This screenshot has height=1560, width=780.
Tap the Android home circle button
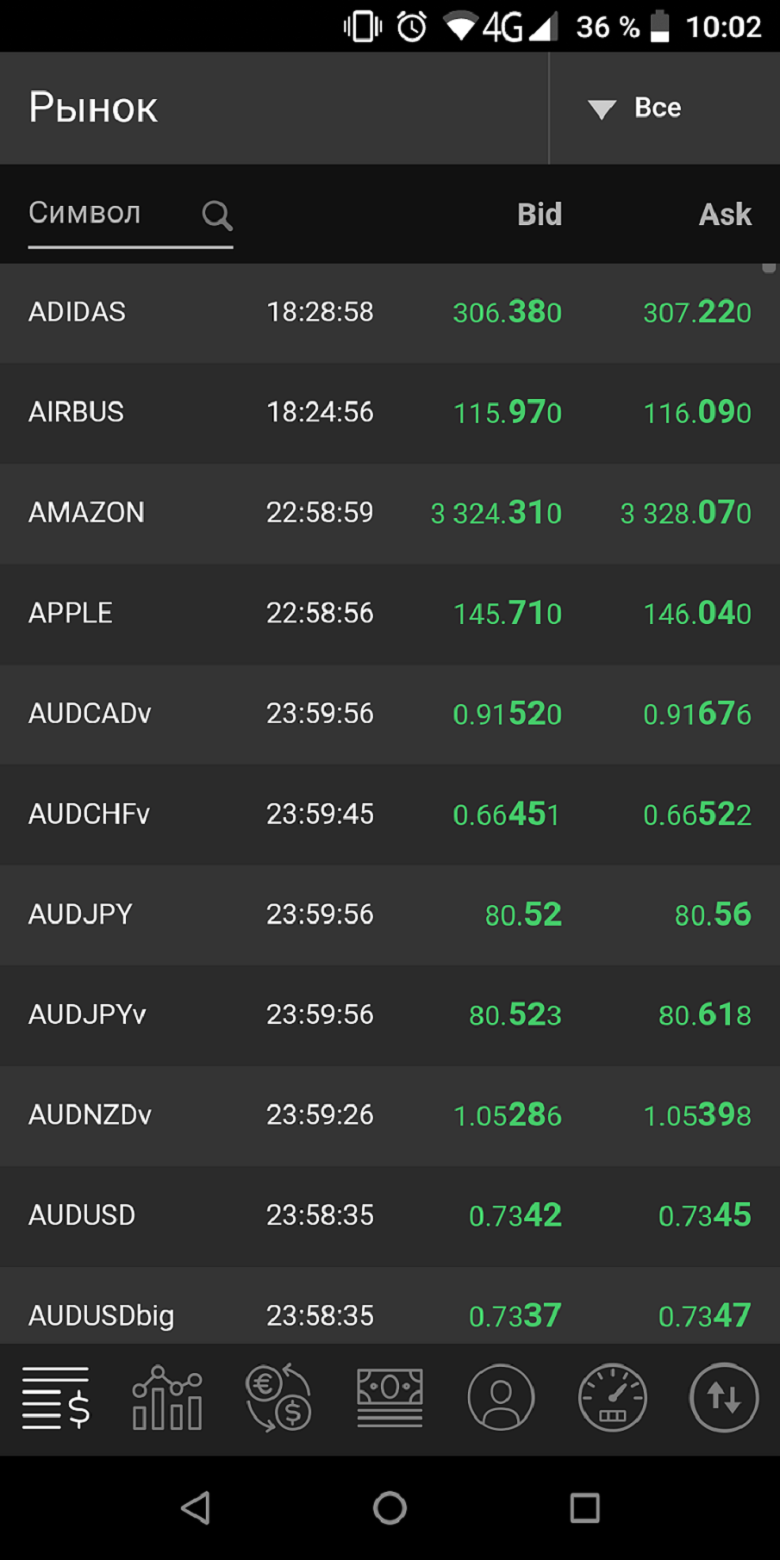(390, 1507)
